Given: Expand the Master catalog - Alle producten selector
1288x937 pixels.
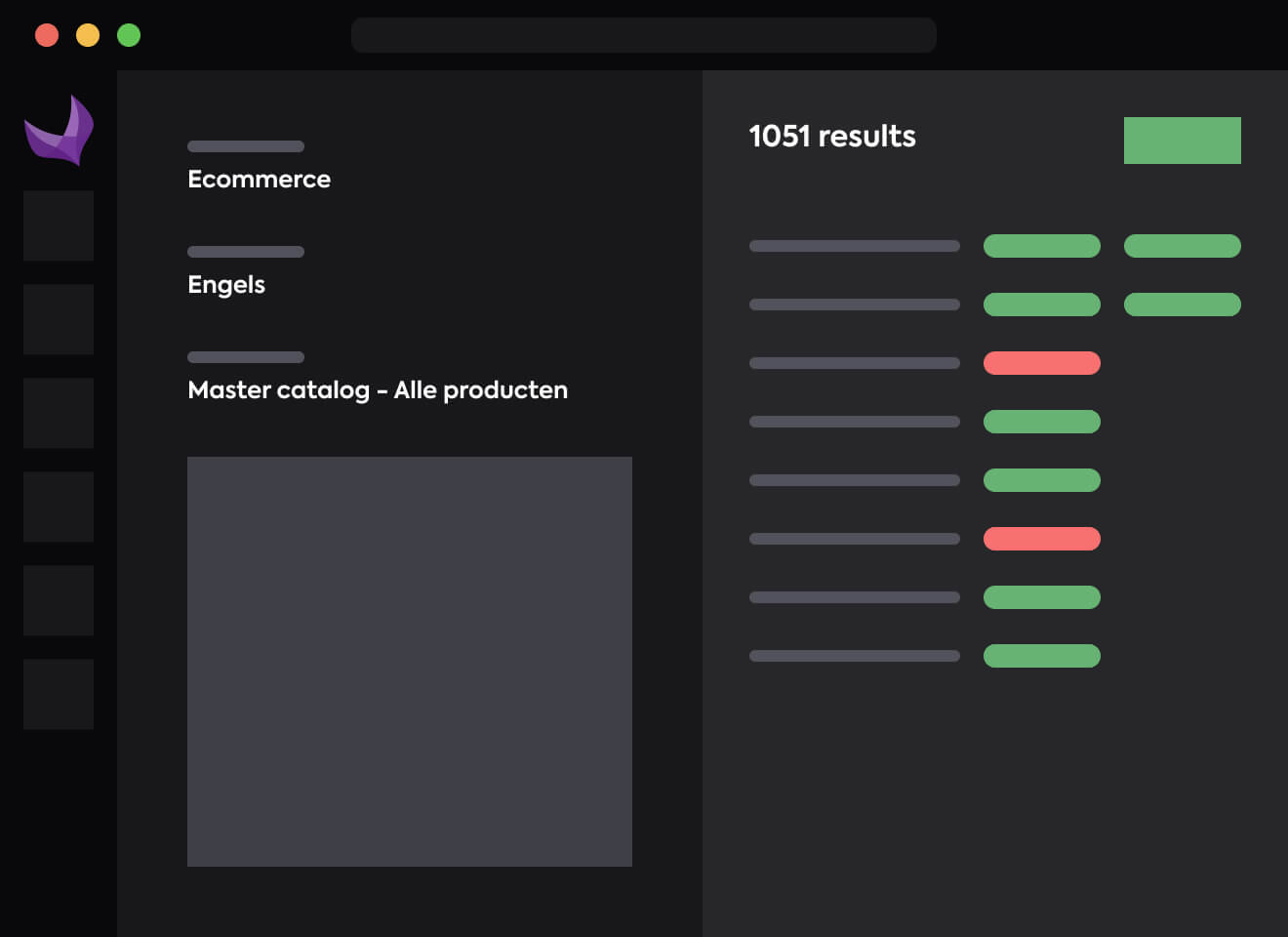Looking at the screenshot, I should click(378, 389).
